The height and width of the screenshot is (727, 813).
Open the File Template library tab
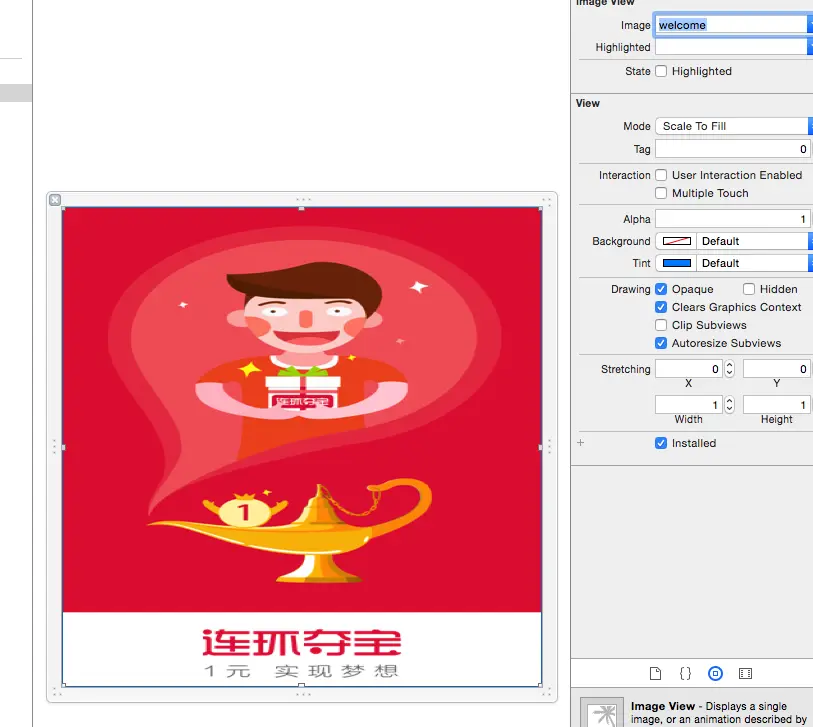coord(655,674)
